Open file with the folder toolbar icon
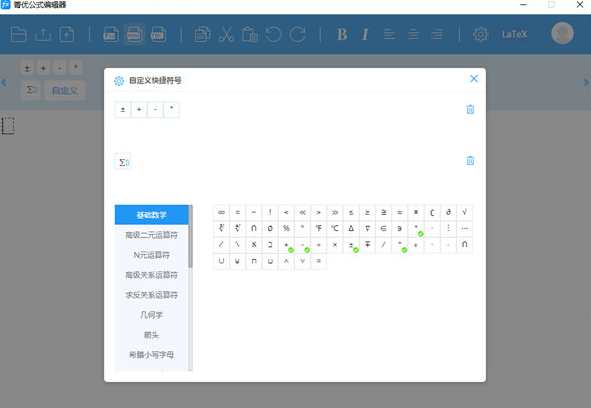591x408 pixels. click(18, 35)
